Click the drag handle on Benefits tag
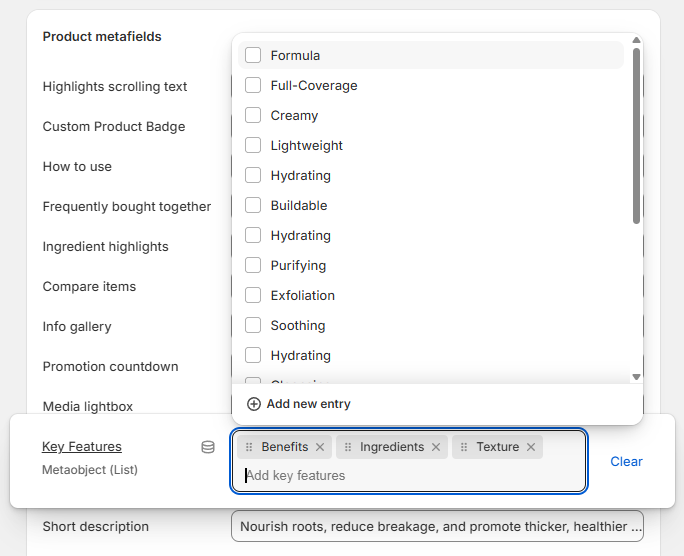 249,447
